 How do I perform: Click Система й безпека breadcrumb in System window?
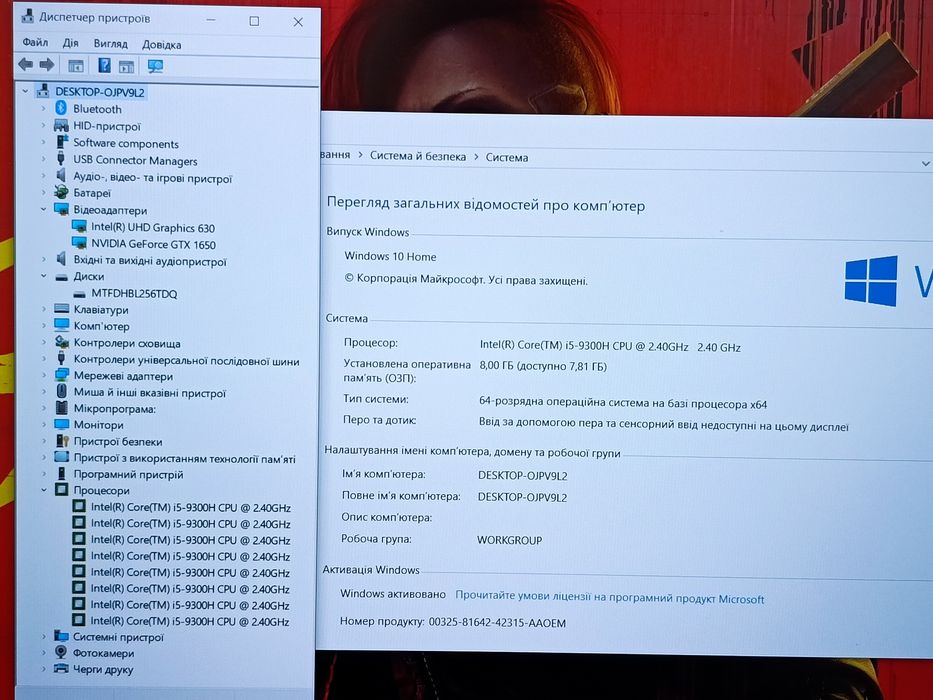click(418, 156)
